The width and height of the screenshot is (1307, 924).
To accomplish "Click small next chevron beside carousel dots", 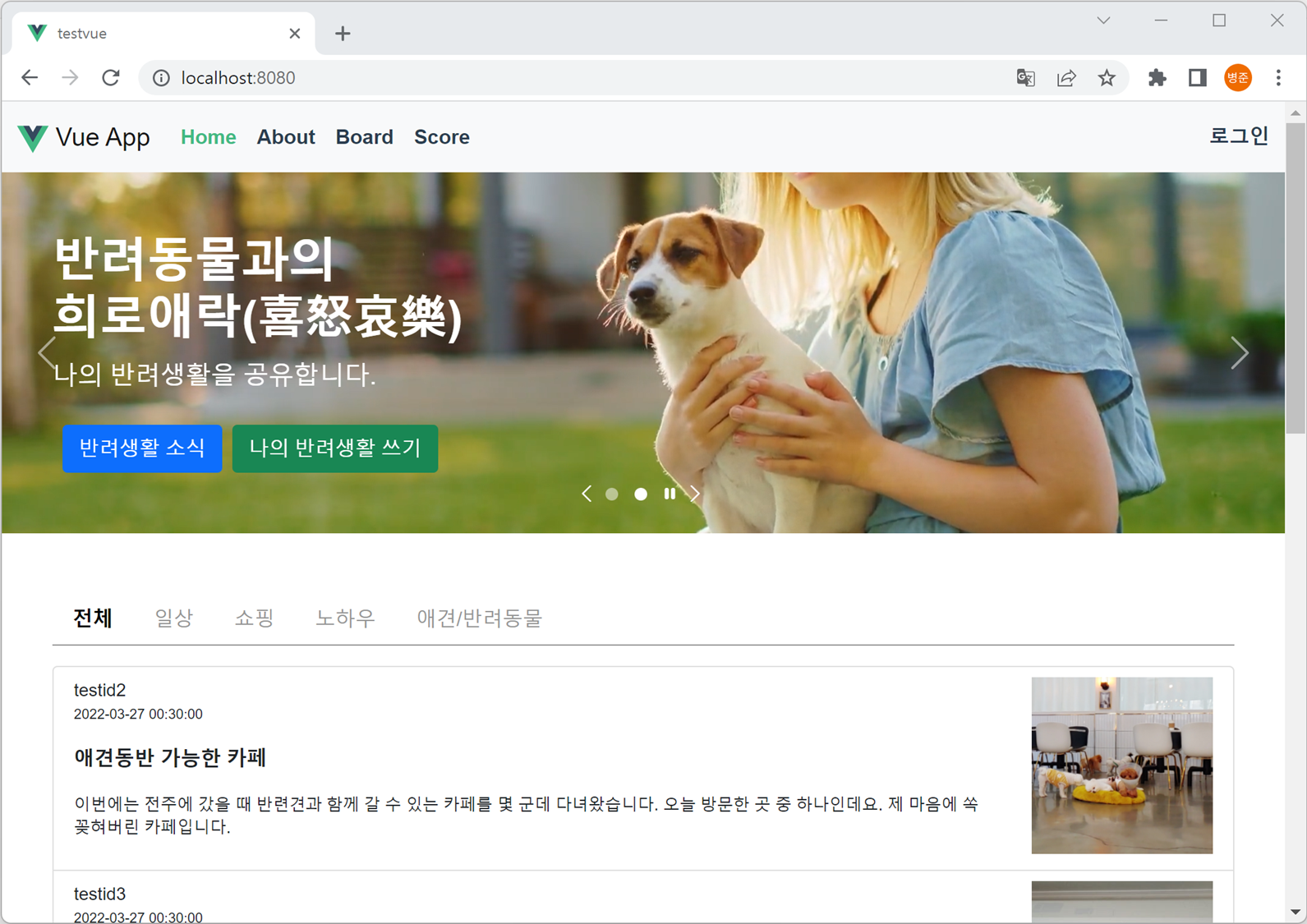I will tap(695, 494).
